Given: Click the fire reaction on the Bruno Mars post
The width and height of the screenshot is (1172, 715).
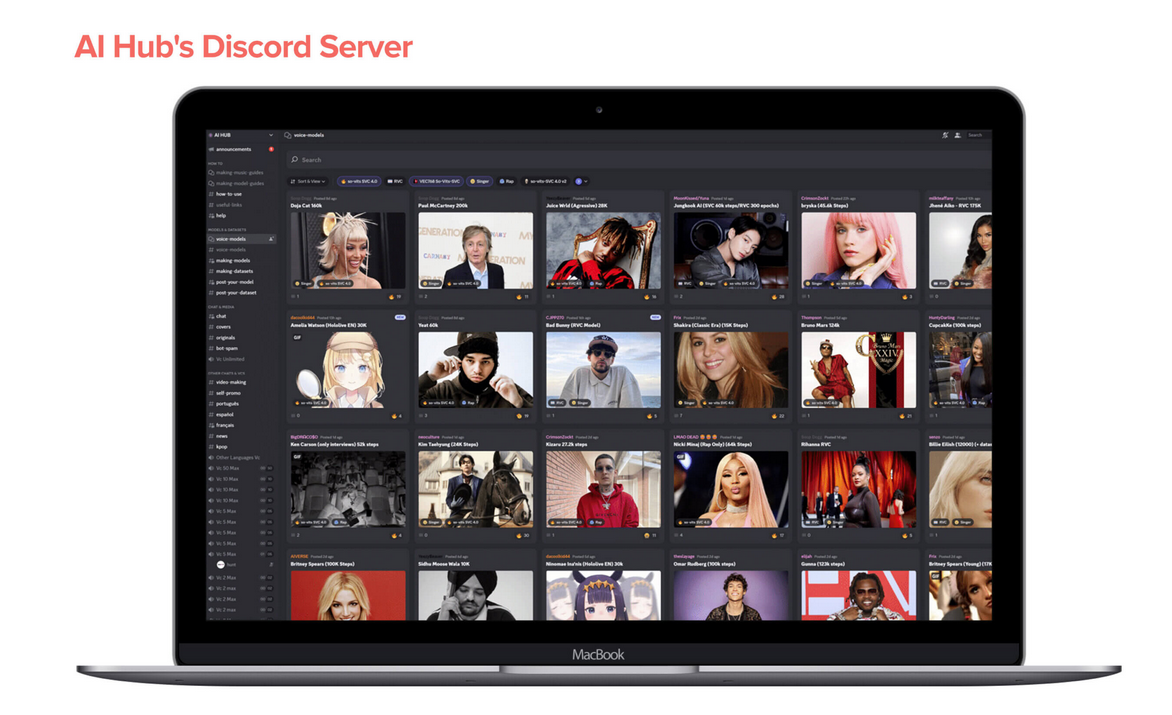Looking at the screenshot, I should point(906,416).
